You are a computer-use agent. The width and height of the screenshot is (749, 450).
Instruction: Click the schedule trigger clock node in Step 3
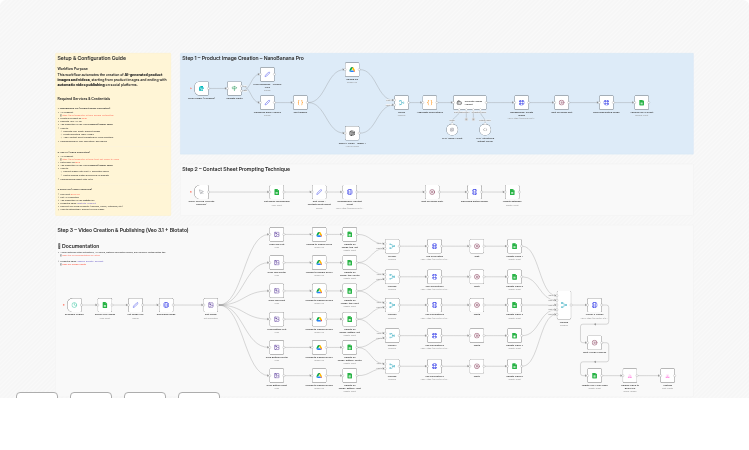pos(74,304)
